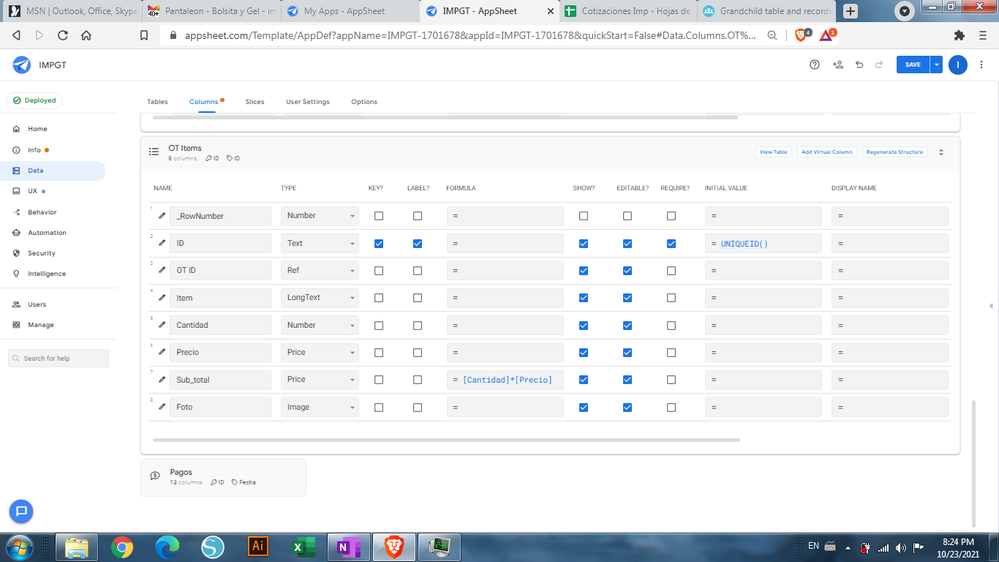This screenshot has height=562, width=999.
Task: Uncheck EDITABLE for the Item column
Action: 627,298
